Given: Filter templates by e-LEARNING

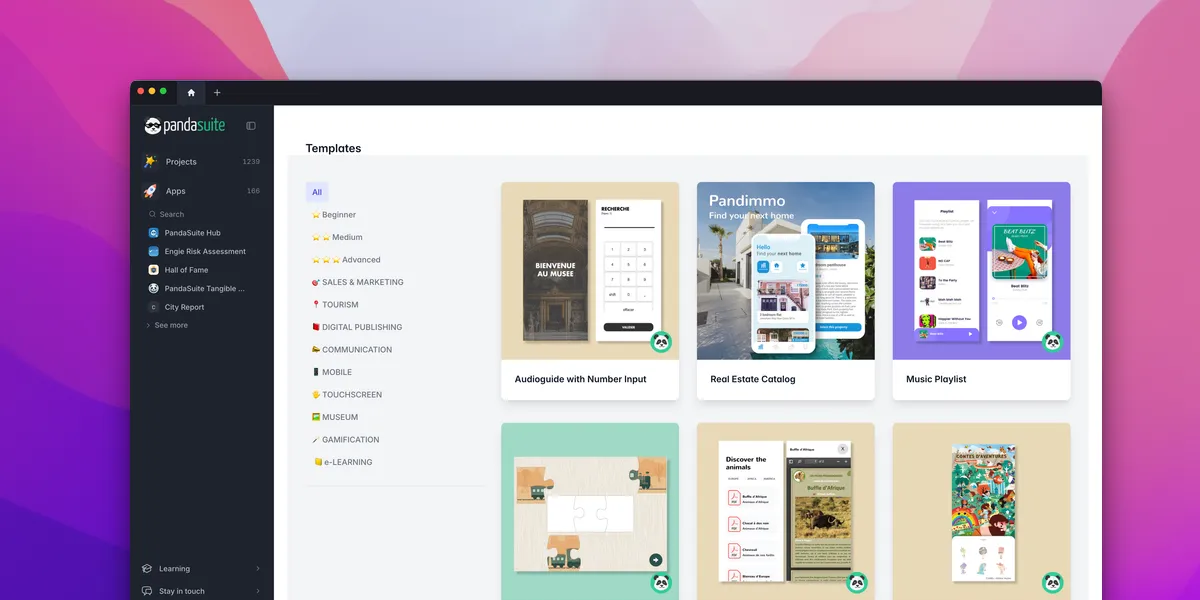Looking at the screenshot, I should point(343,462).
